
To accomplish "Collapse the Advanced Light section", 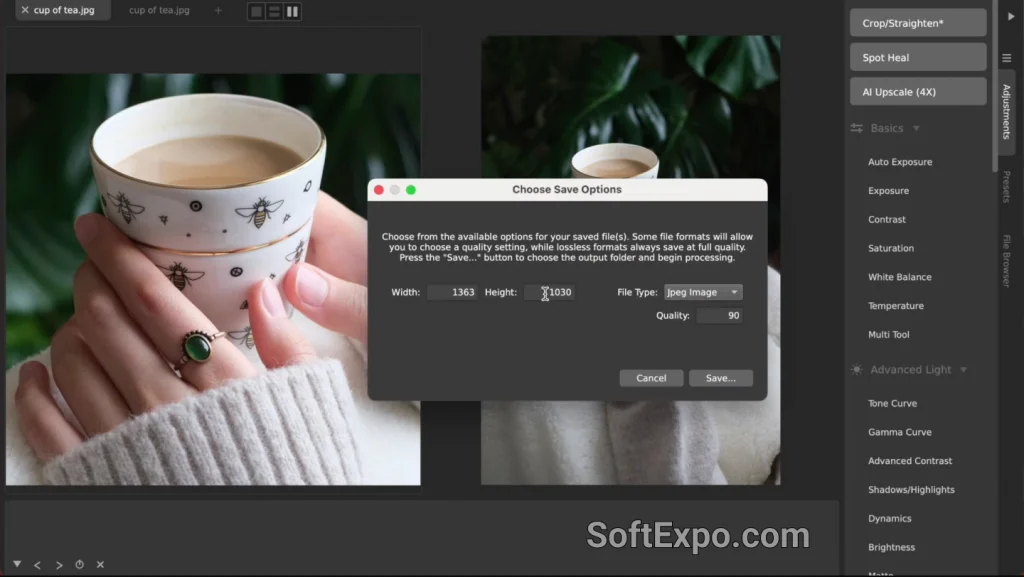I will point(964,370).
